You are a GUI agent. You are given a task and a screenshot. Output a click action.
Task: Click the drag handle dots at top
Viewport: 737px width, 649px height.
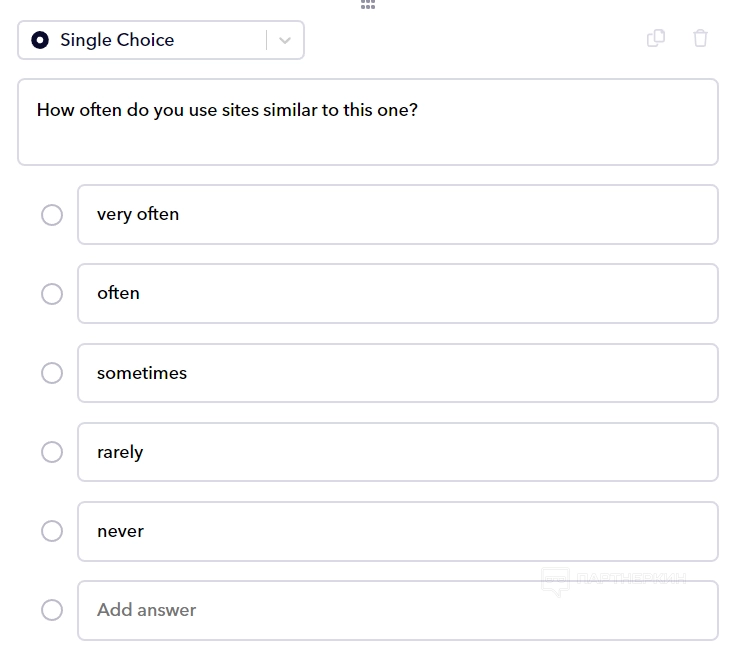pos(368,4)
